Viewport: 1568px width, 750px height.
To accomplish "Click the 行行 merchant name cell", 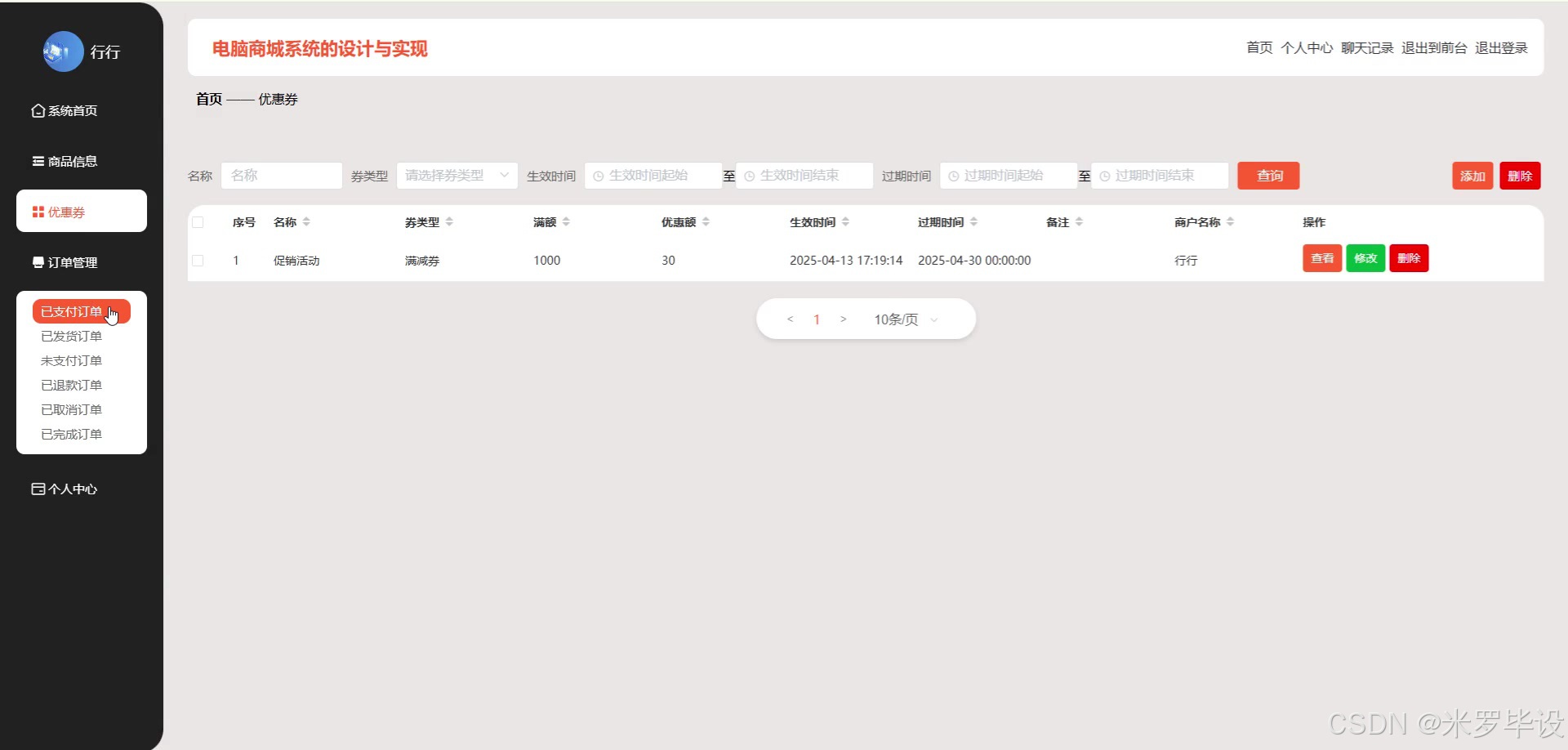I will point(1186,261).
